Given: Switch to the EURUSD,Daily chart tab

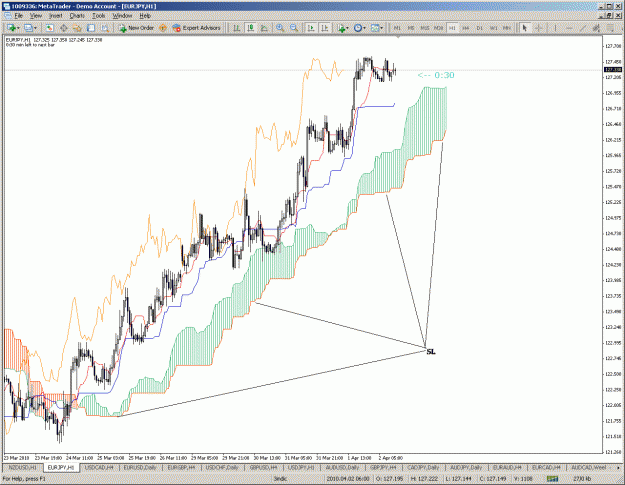Looking at the screenshot, I should (140, 467).
